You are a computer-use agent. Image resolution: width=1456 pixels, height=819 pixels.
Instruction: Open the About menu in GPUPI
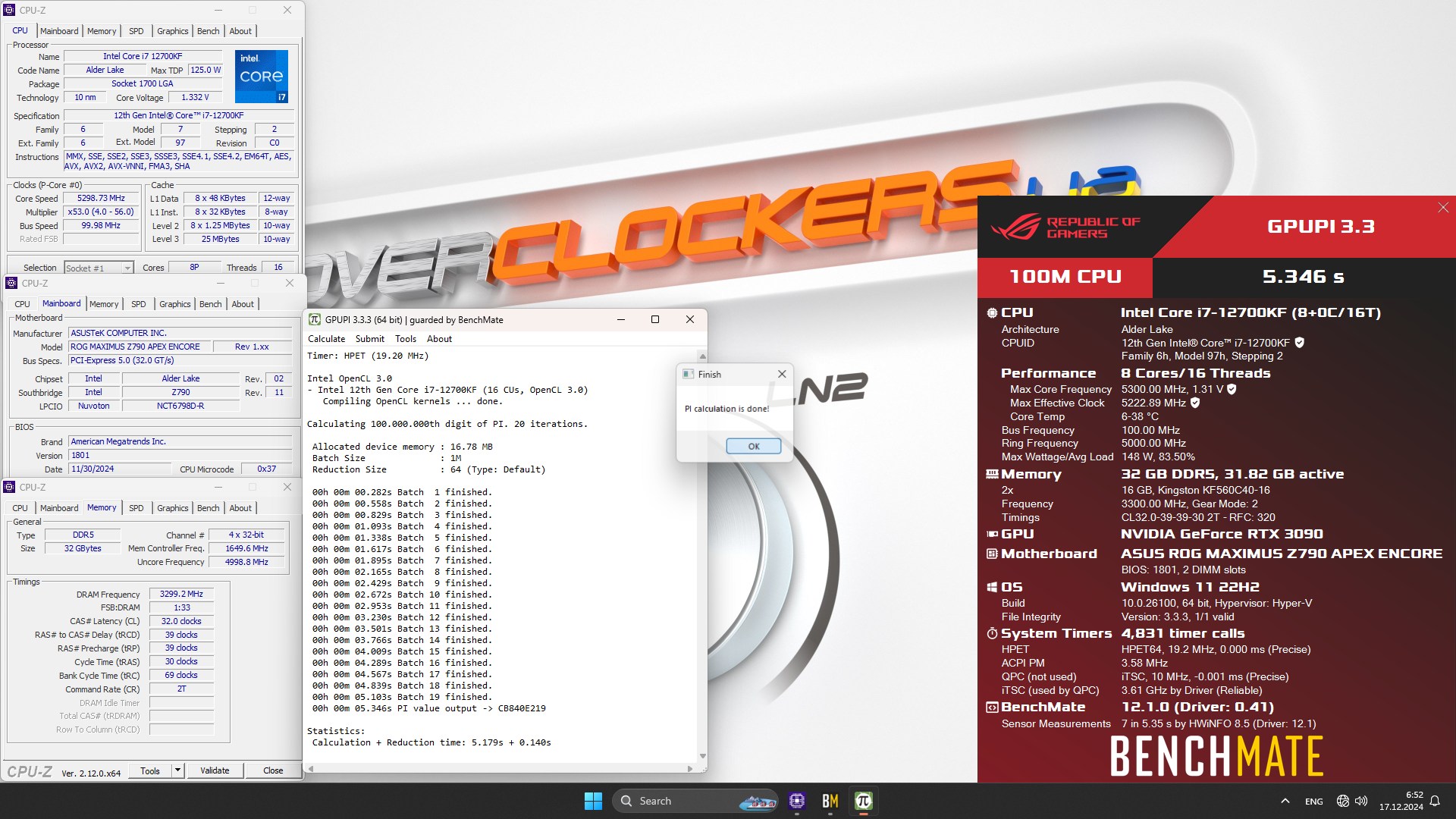tap(439, 339)
